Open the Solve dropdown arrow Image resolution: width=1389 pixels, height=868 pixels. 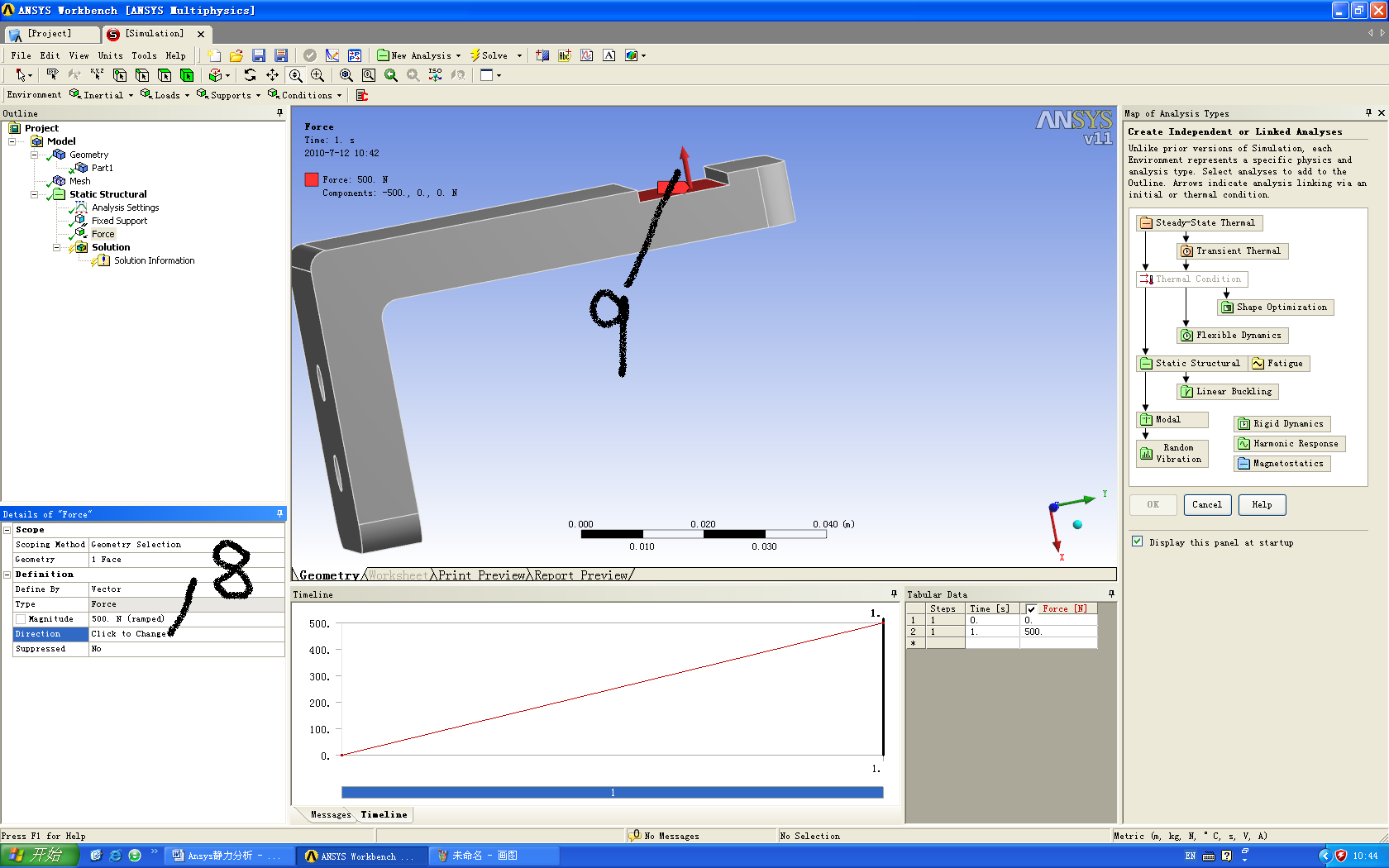(519, 55)
